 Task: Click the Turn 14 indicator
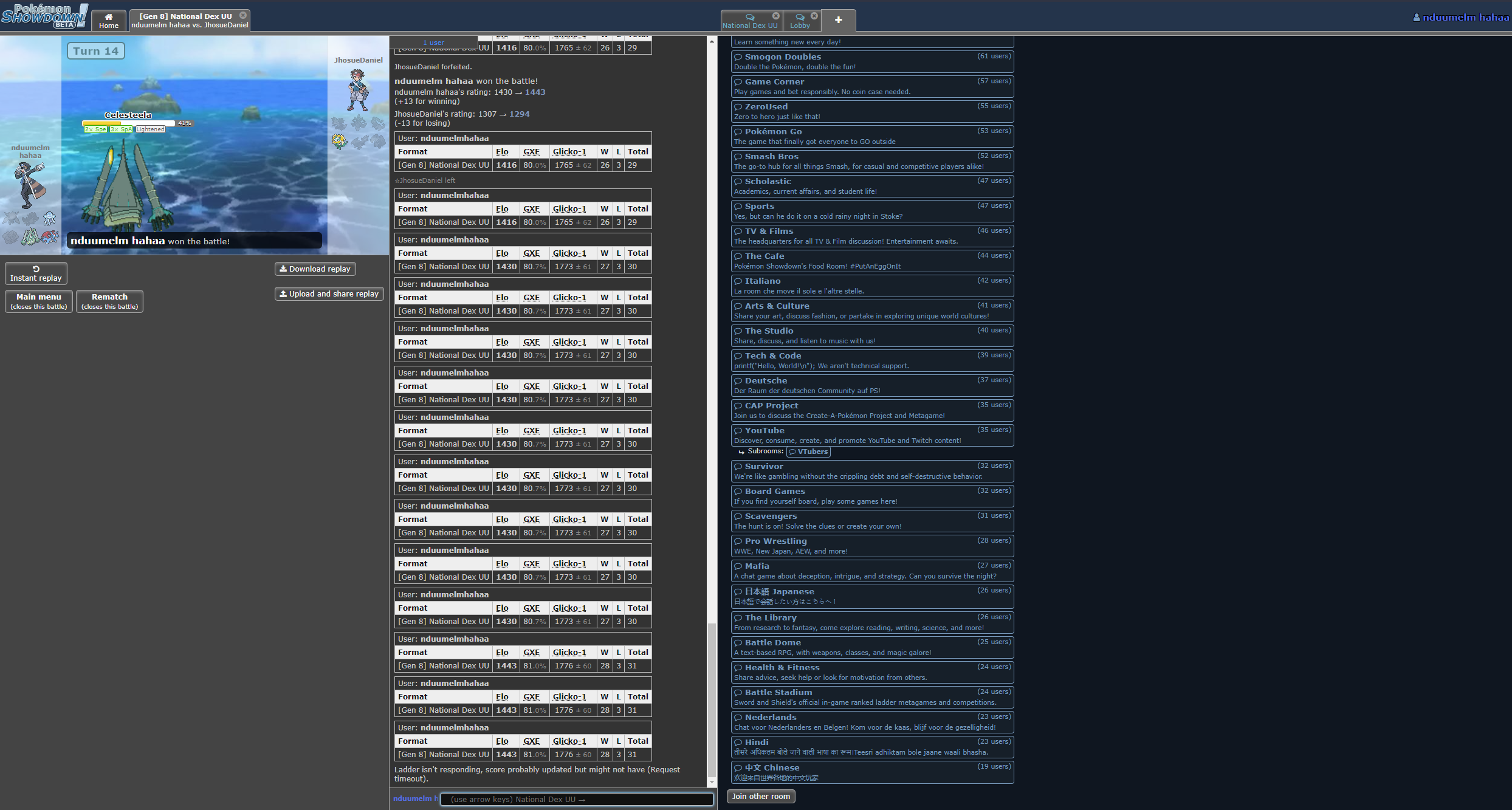coord(96,51)
